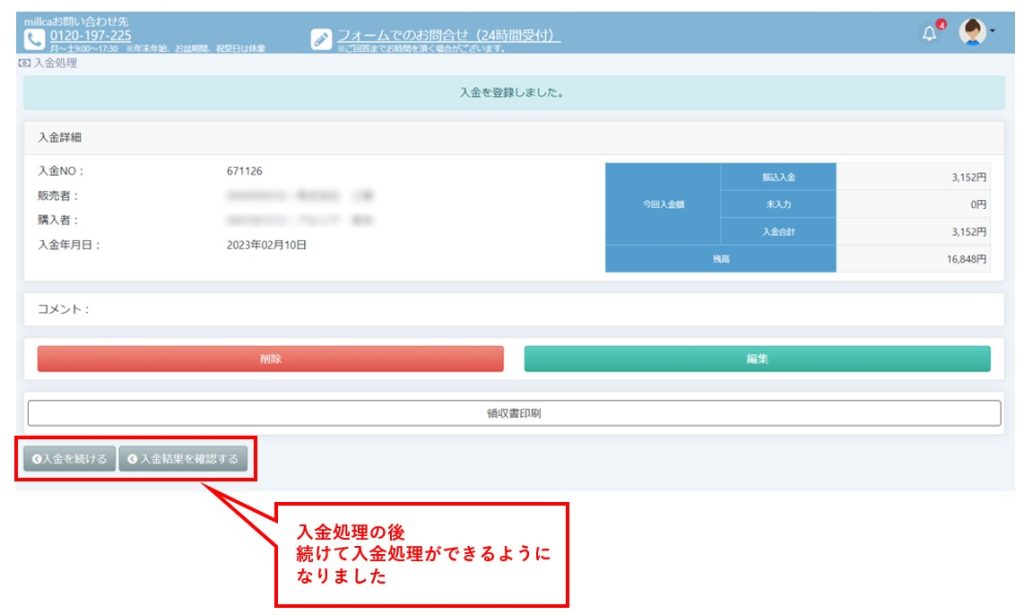Click the コメント field area
The height and width of the screenshot is (615, 1024).
pyautogui.click(x=513, y=309)
